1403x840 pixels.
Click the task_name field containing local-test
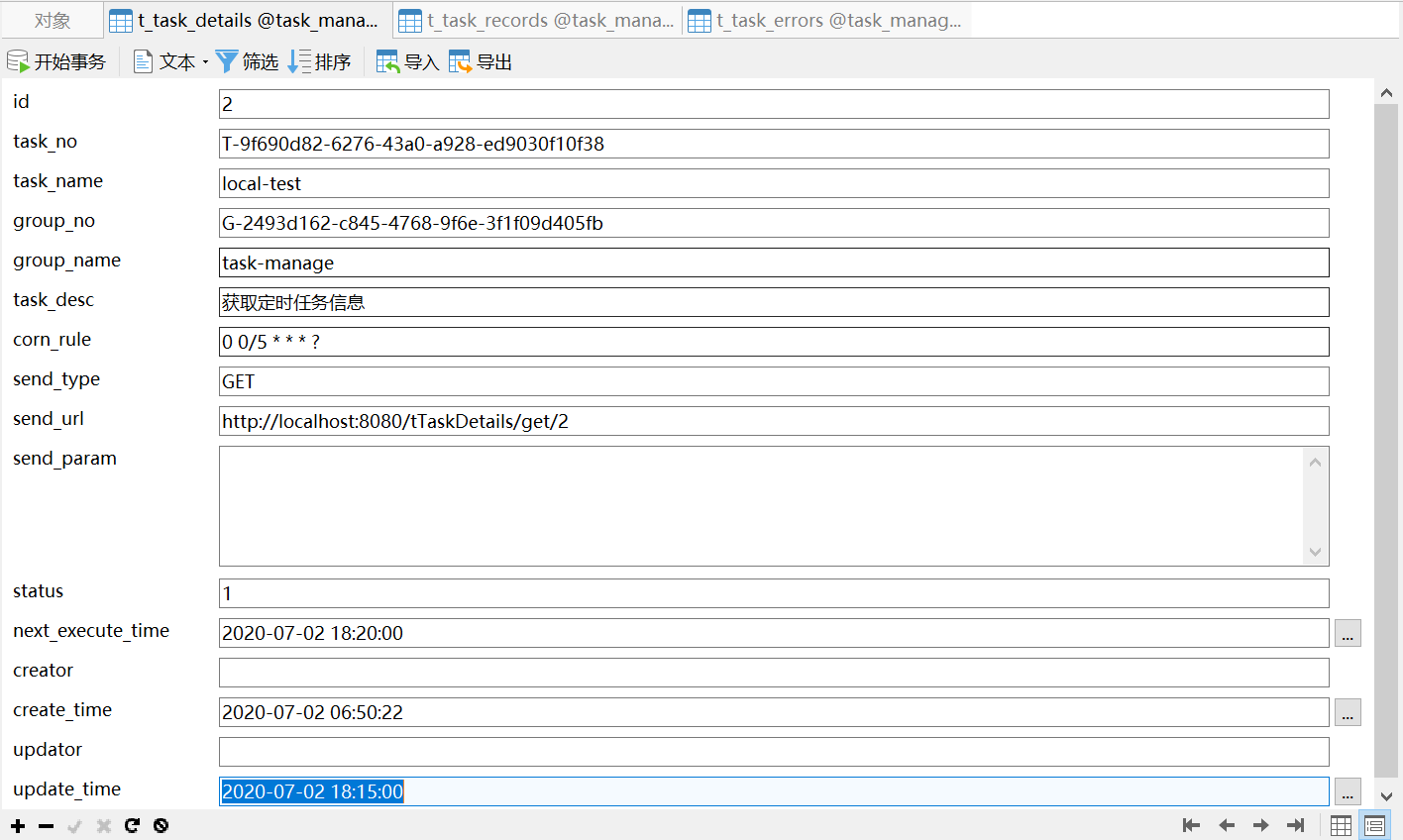pos(774,183)
